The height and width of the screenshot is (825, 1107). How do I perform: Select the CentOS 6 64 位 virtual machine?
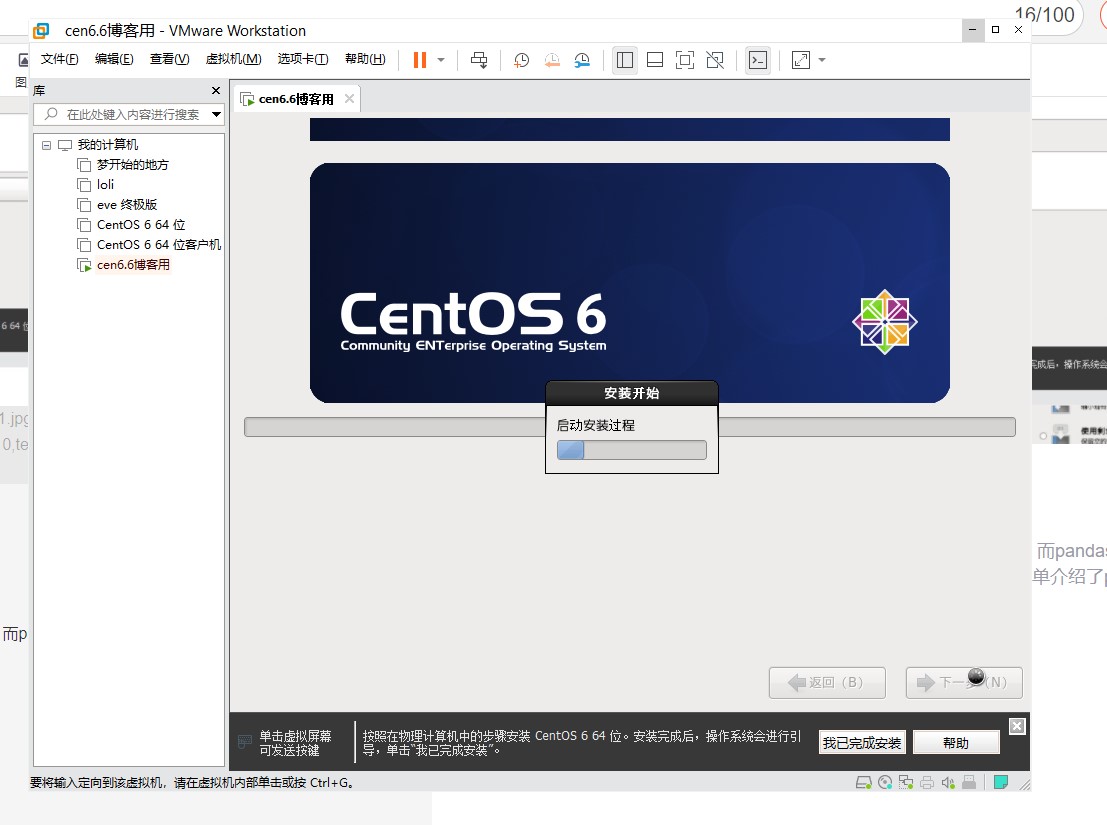[140, 224]
